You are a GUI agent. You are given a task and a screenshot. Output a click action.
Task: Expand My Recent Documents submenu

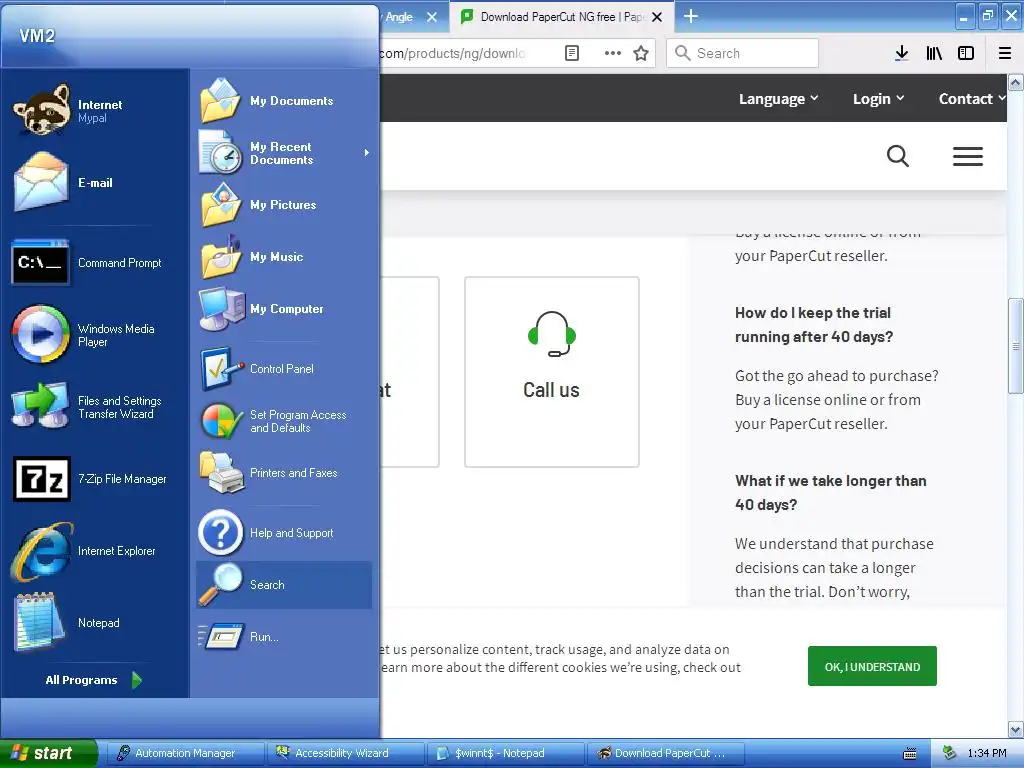click(283, 153)
